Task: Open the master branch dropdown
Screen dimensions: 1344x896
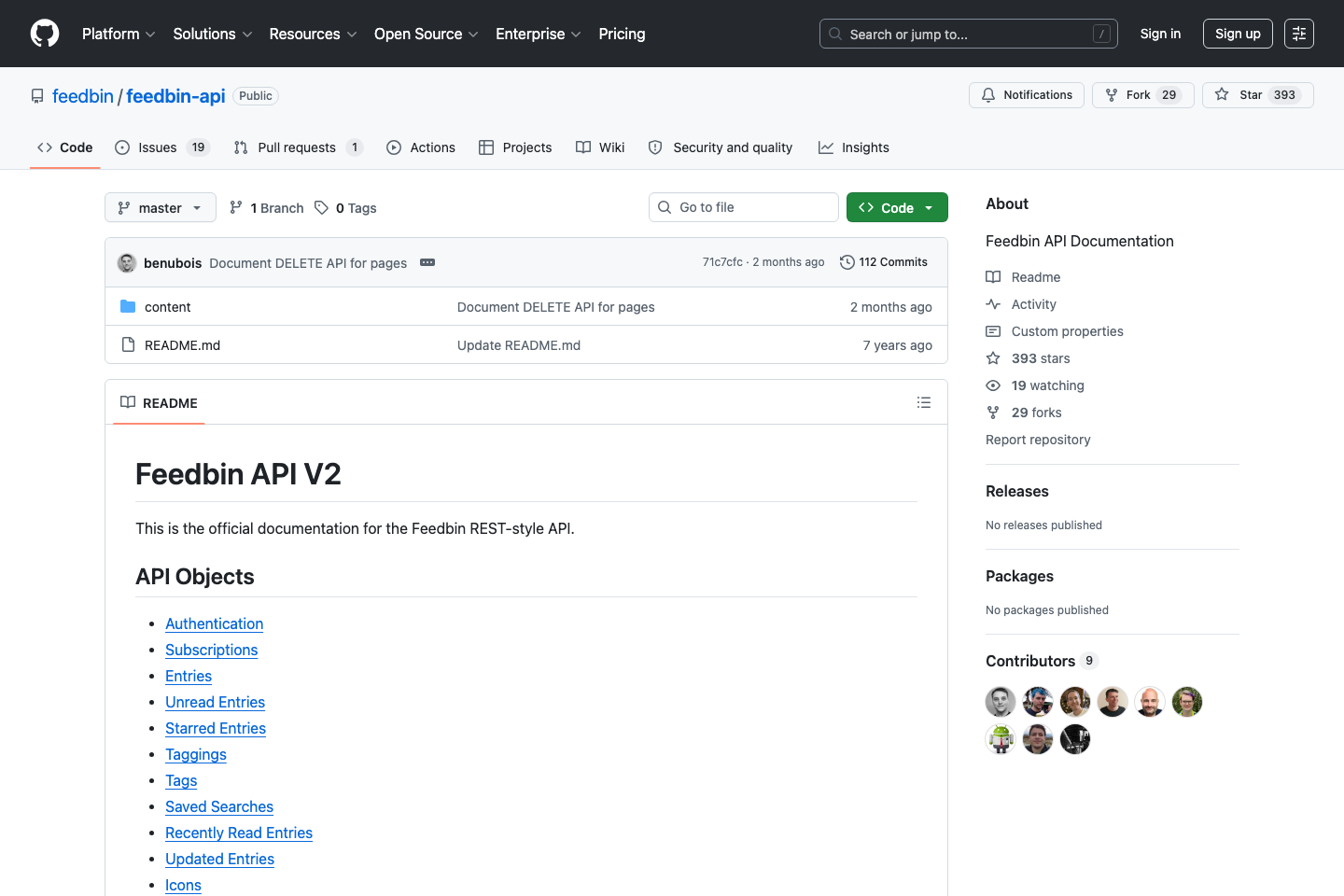Action: (160, 207)
